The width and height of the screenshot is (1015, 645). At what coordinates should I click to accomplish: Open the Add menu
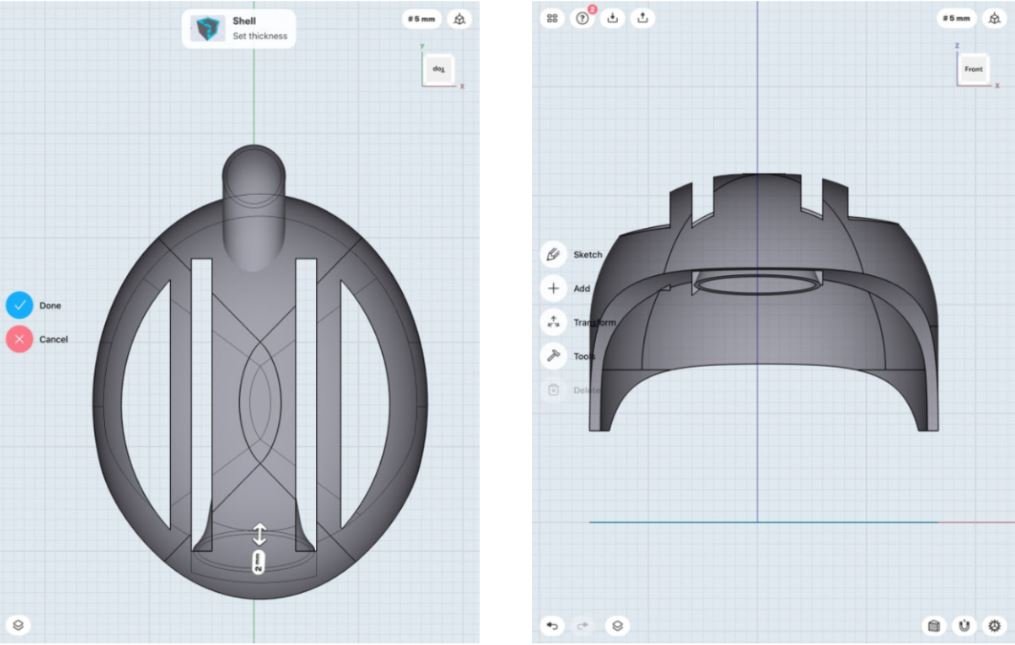[x=553, y=288]
